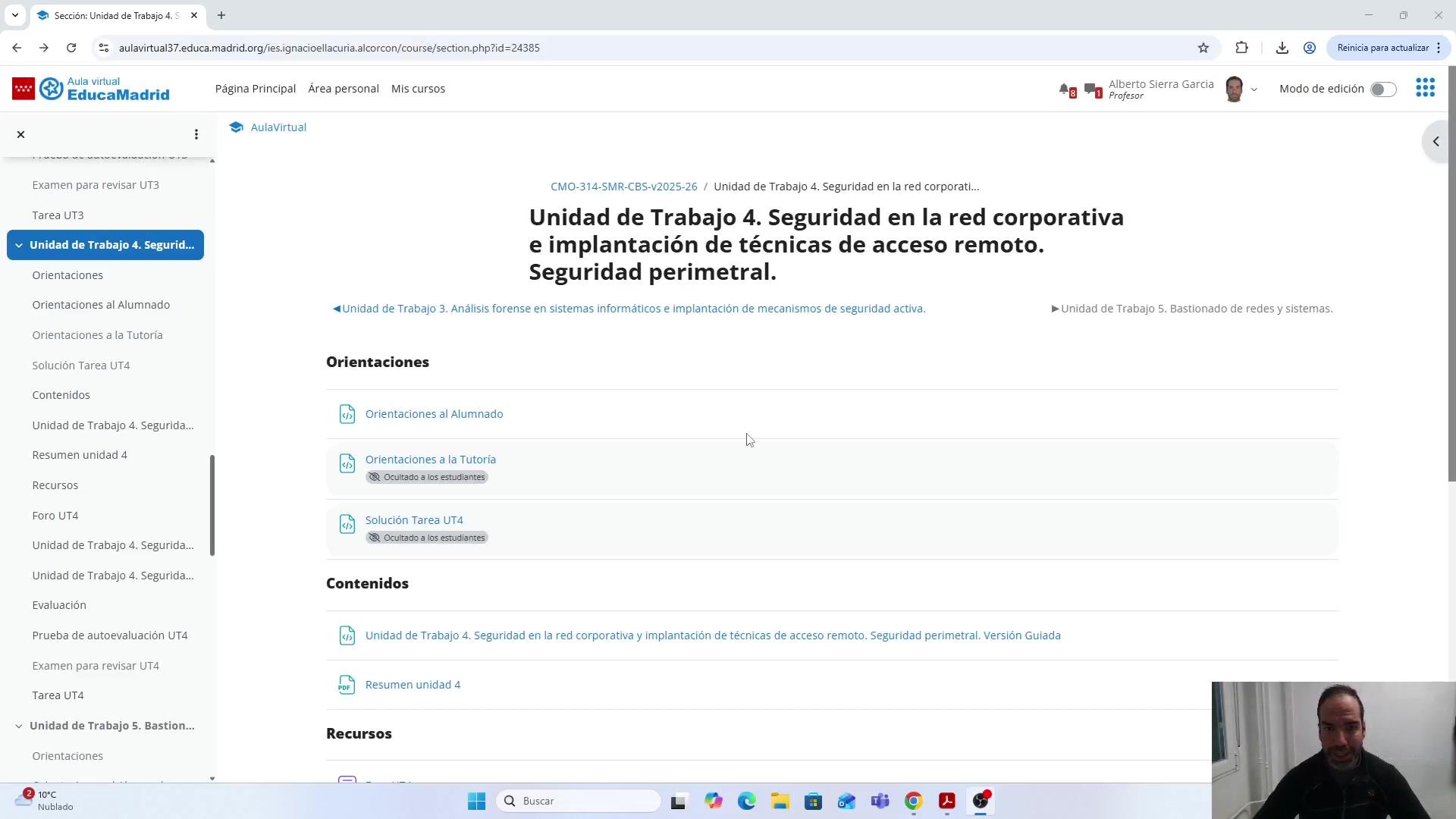Navigate to next Unidad de Trabajo 5 link
Viewport: 1456px width, 819px height.
1196,309
